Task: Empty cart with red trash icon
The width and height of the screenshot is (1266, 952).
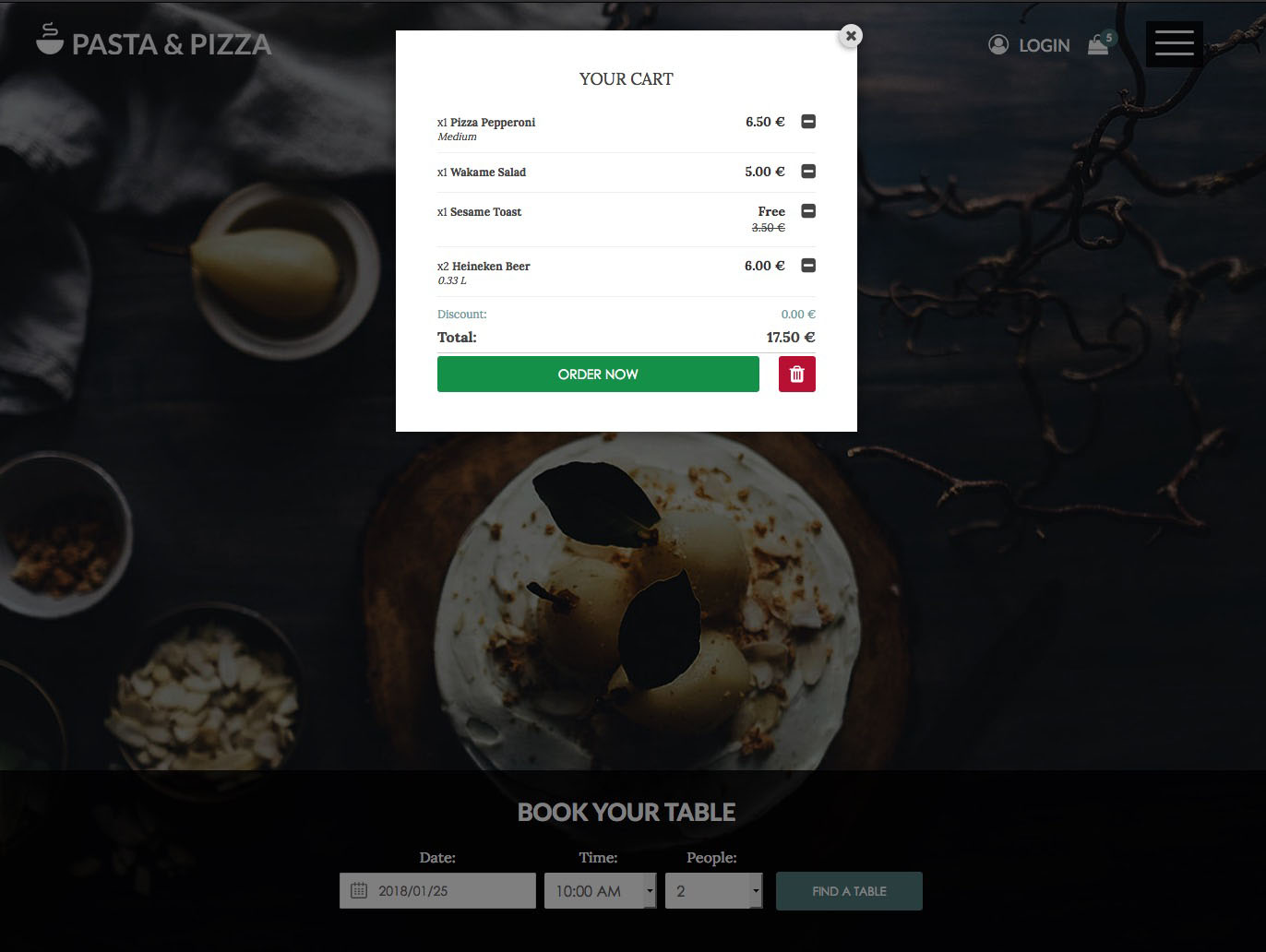Action: pyautogui.click(x=797, y=374)
